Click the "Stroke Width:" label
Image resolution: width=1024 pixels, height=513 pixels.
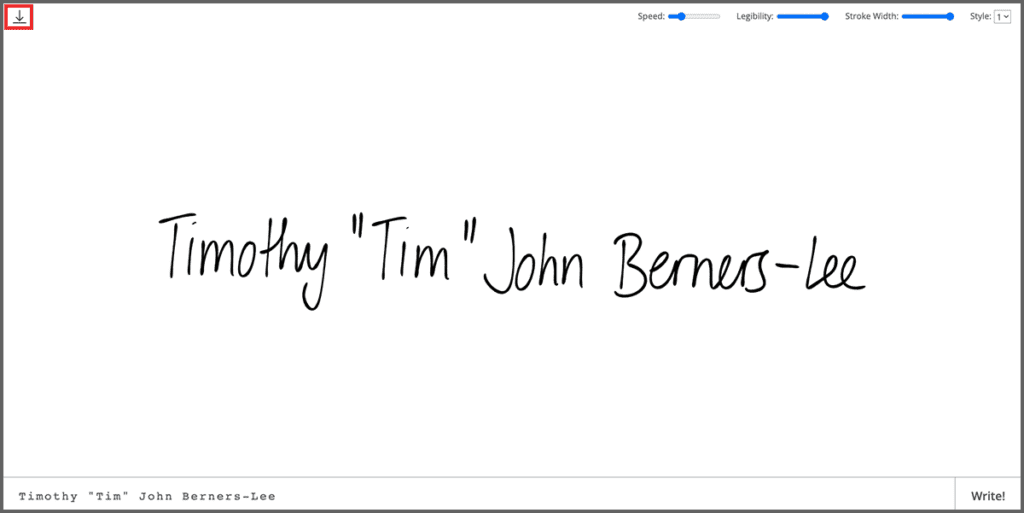[872, 17]
